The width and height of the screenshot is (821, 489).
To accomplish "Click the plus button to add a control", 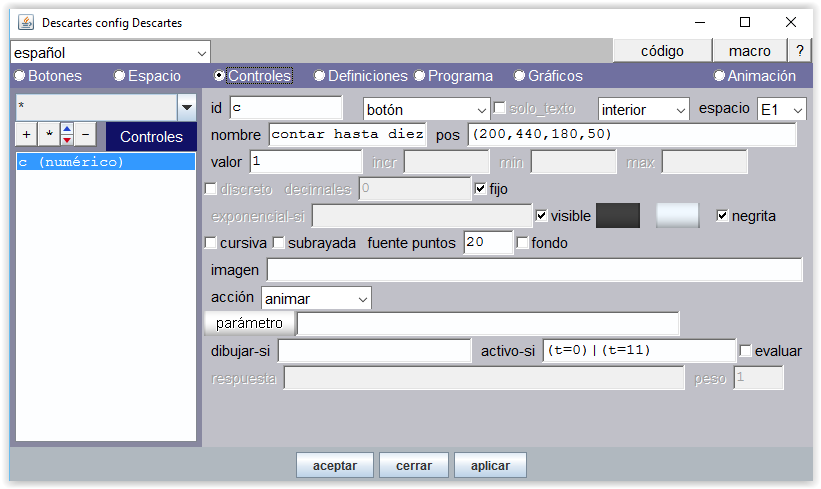I will [x=26, y=135].
